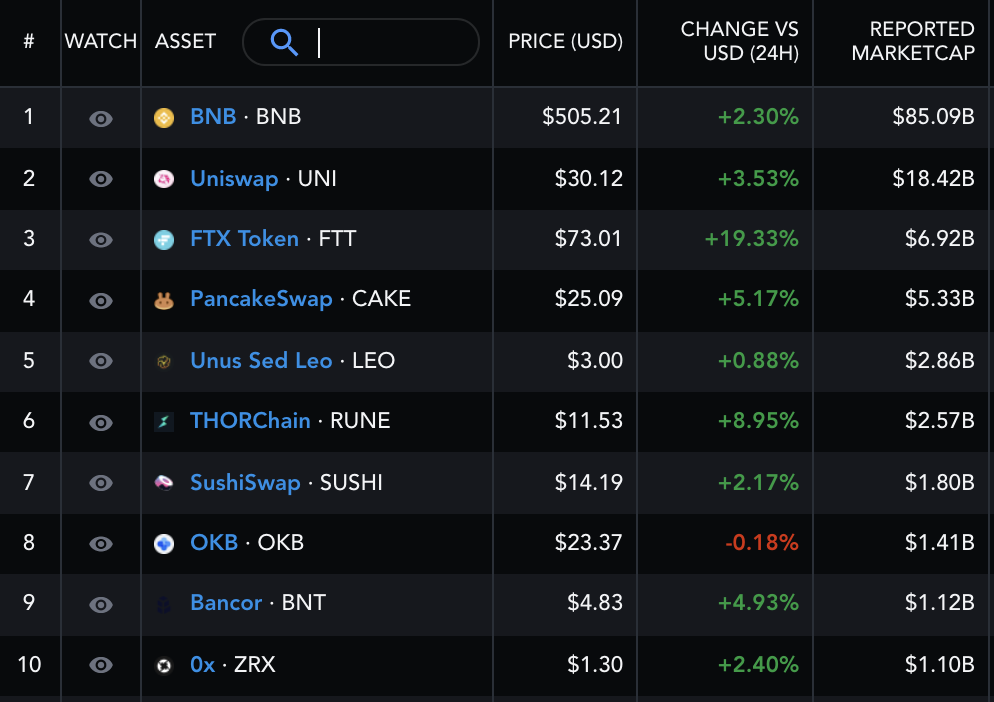
Task: Click the search magnifier icon
Action: click(284, 42)
